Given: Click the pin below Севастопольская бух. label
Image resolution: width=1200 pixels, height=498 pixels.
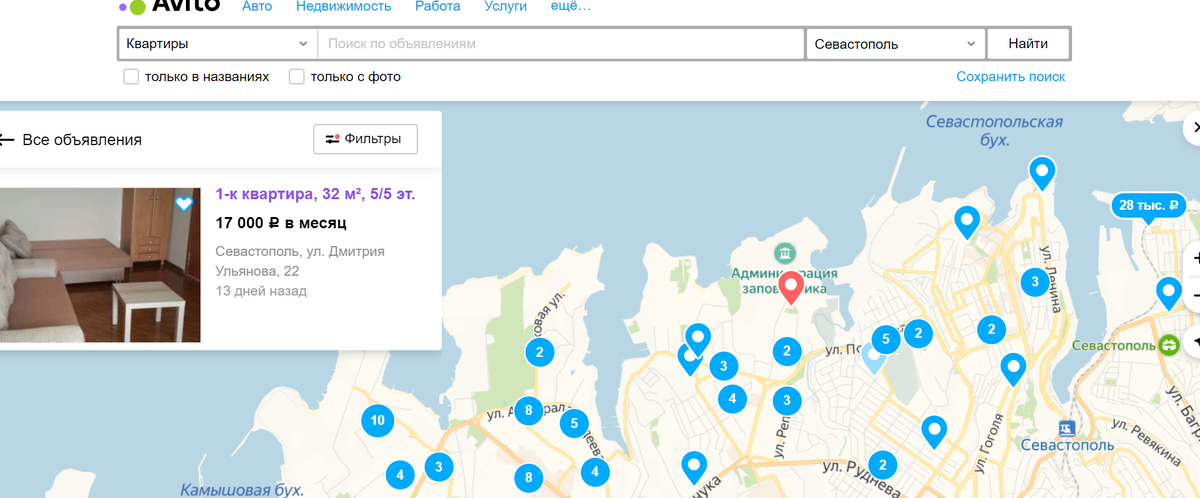Looking at the screenshot, I should pos(1043,173).
